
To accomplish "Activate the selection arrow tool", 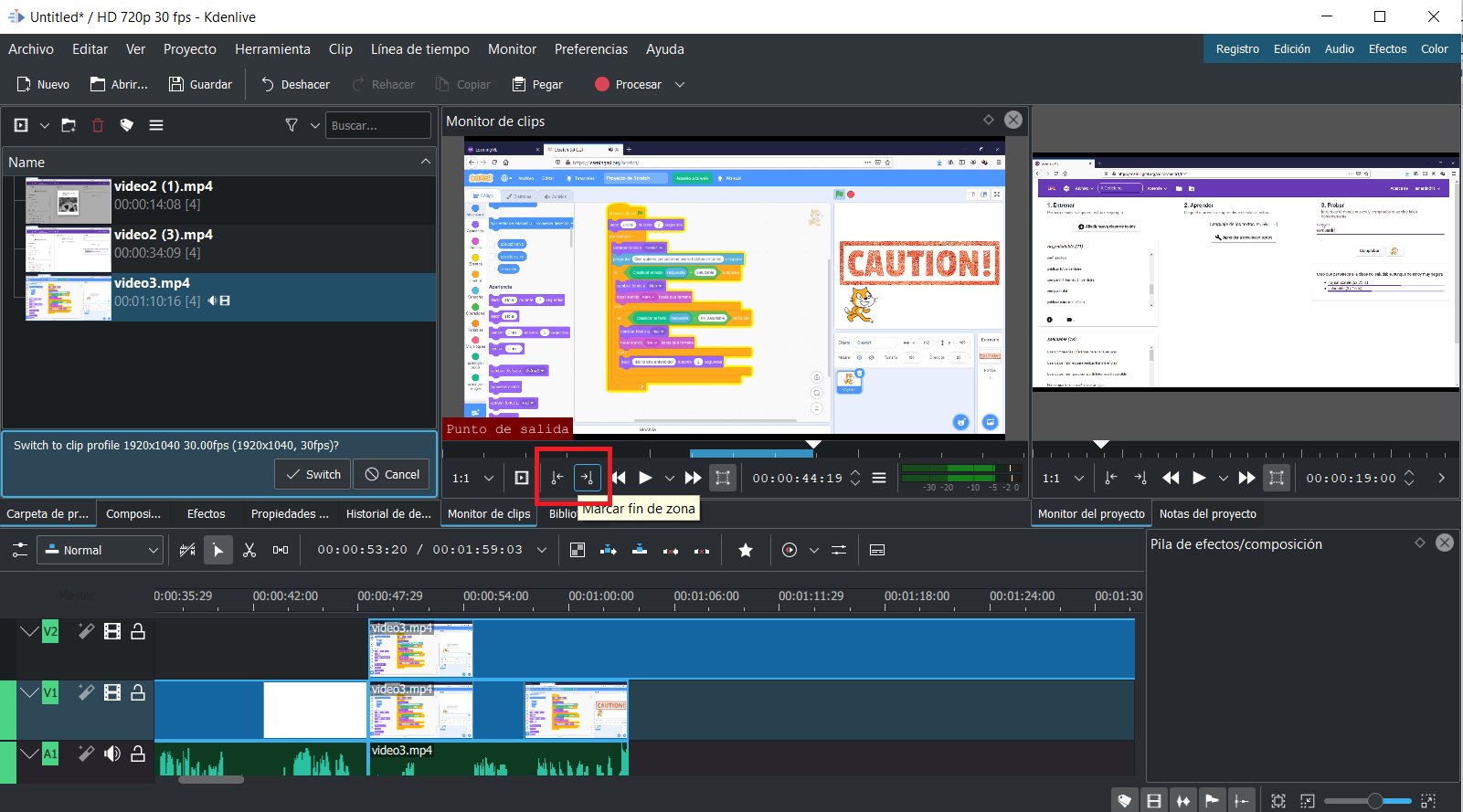I will [217, 550].
